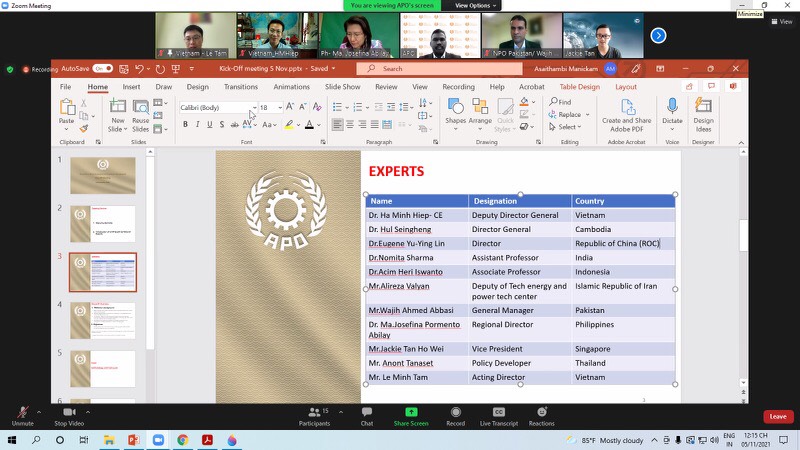This screenshot has width=800, height=450.
Task: Click the Zoom Record button
Action: click(x=456, y=416)
